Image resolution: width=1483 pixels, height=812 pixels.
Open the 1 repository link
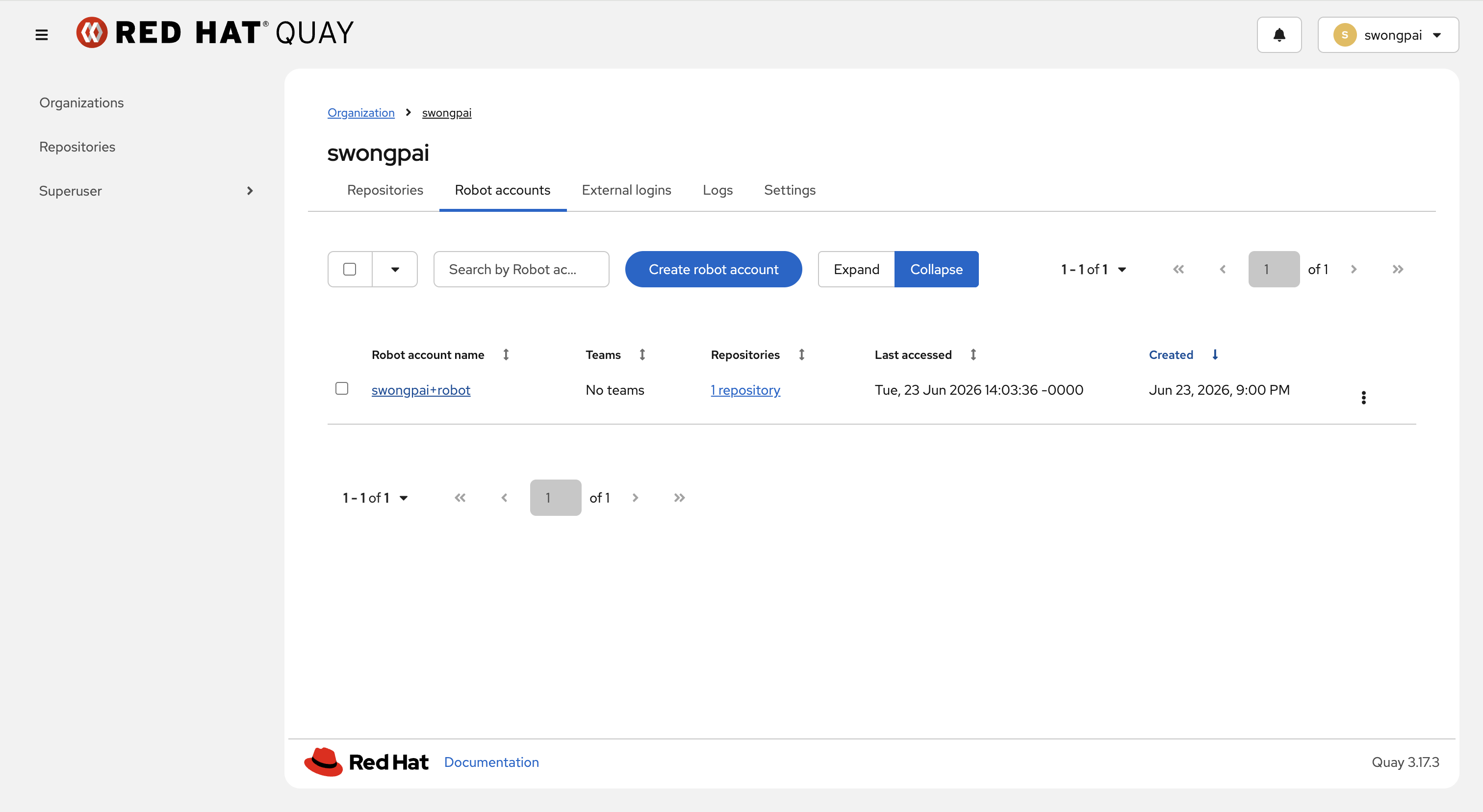point(745,390)
